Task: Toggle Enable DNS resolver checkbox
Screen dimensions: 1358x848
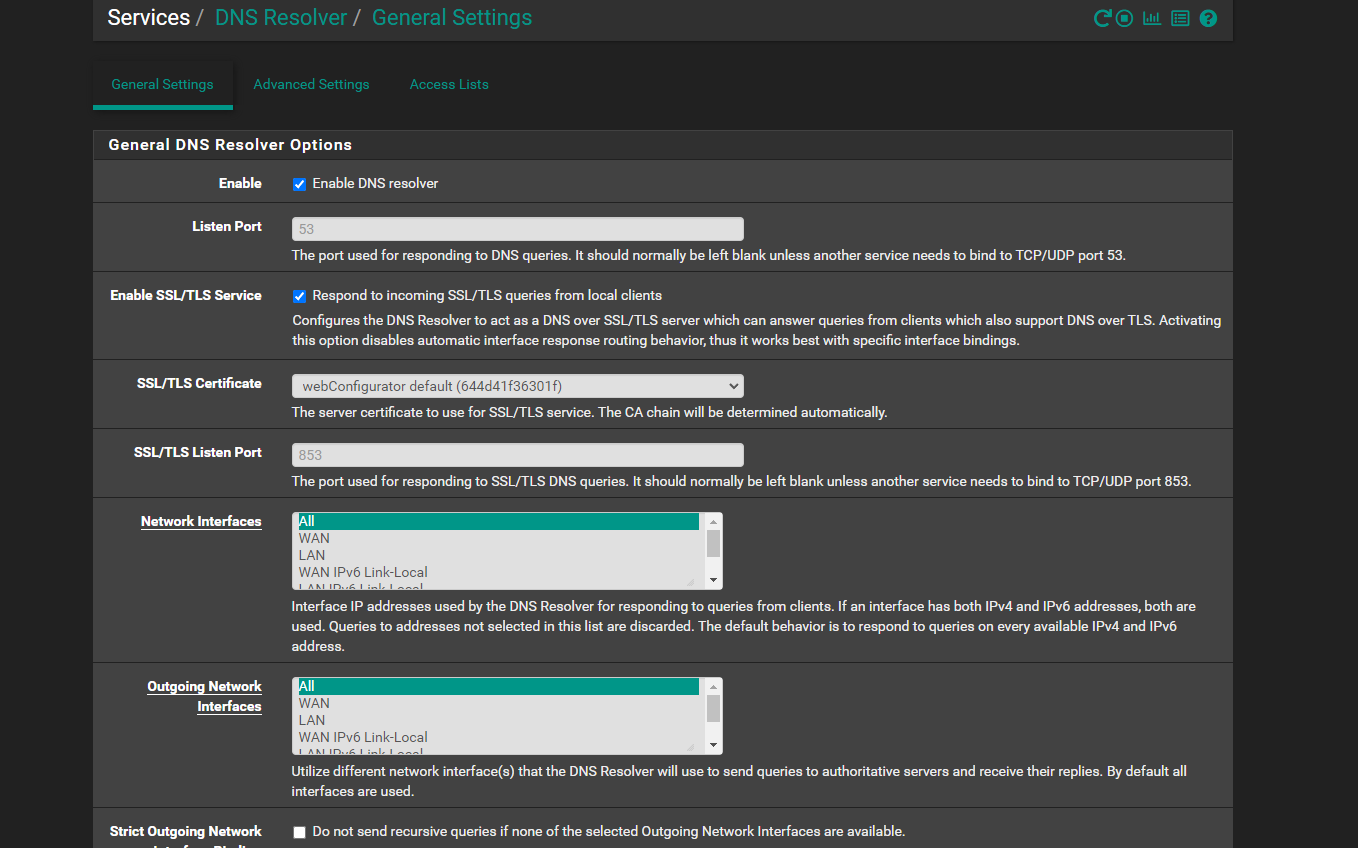Action: tap(299, 184)
